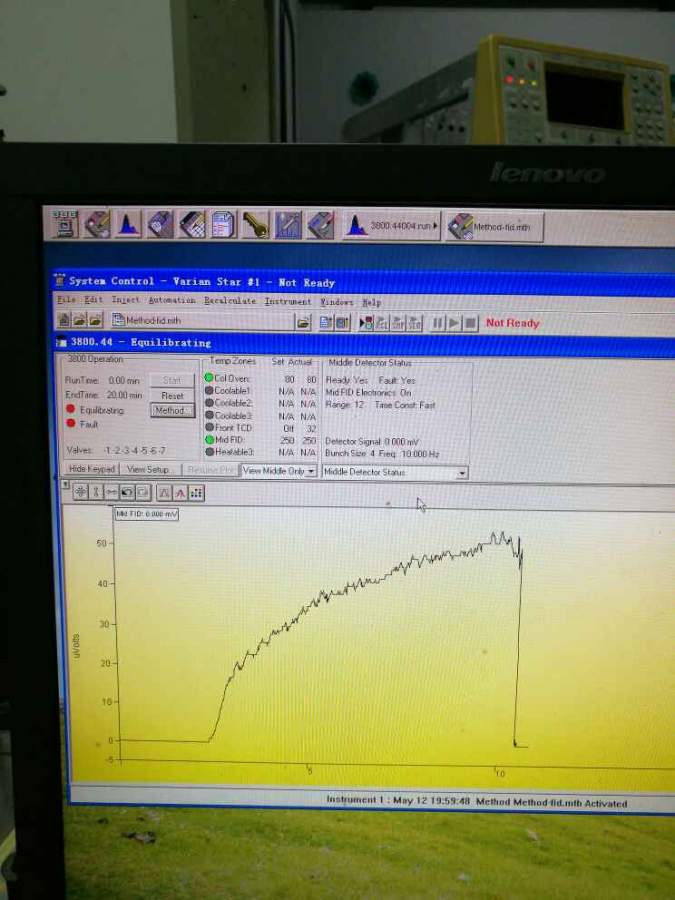Click the RCL toolbar icon
Image resolution: width=675 pixels, height=900 pixels.
(x=381, y=323)
